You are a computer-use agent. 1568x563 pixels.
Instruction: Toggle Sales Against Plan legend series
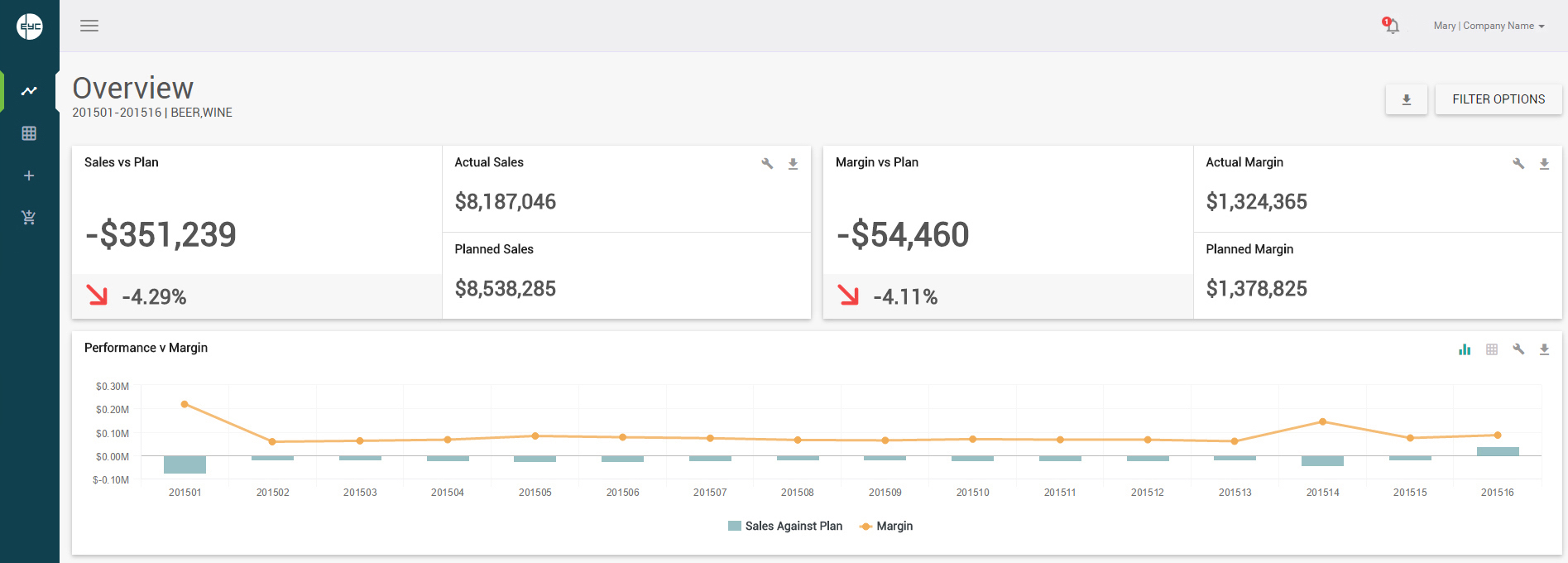click(x=785, y=526)
